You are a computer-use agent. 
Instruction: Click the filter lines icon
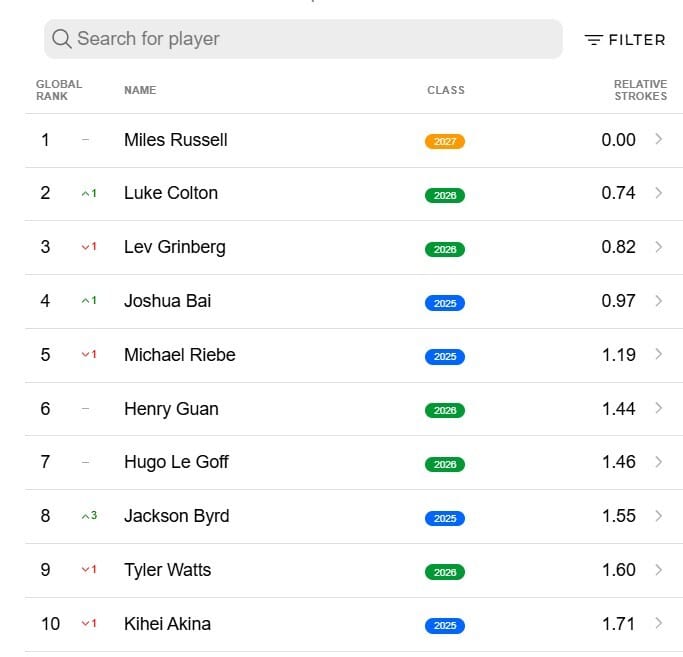(594, 40)
